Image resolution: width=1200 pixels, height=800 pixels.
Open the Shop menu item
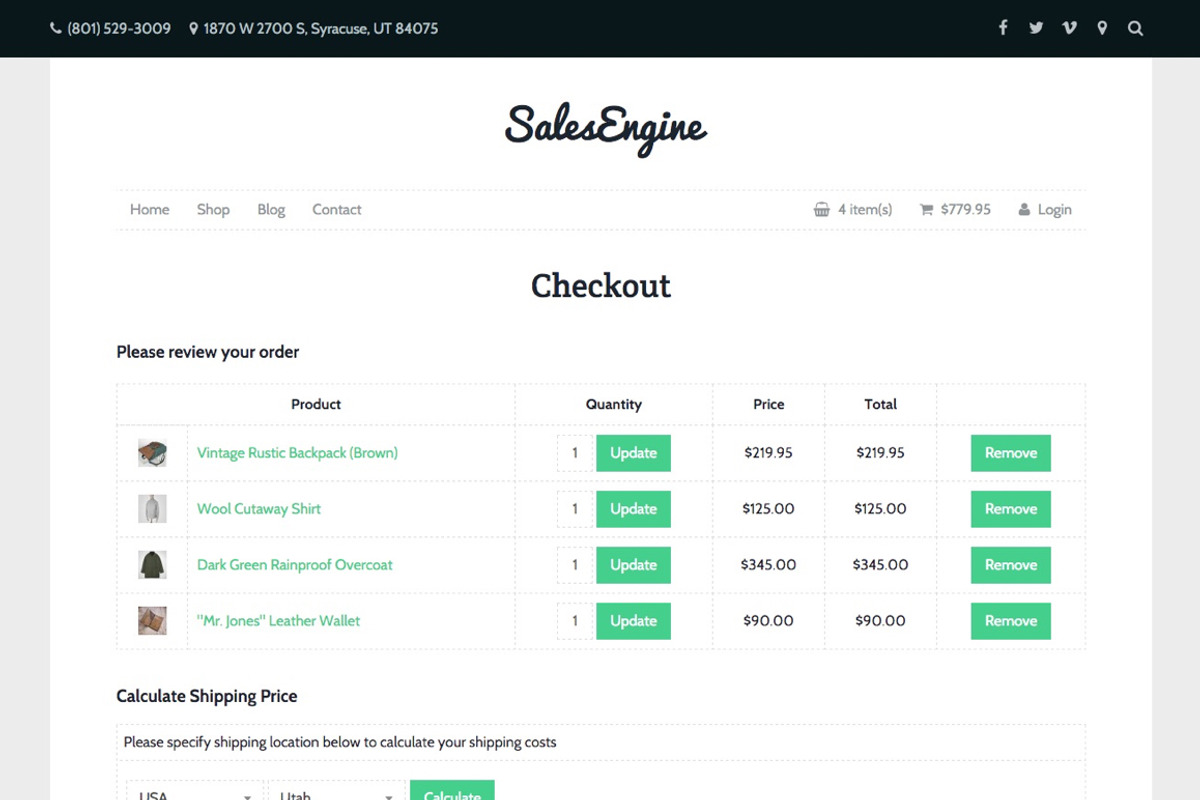(x=213, y=210)
